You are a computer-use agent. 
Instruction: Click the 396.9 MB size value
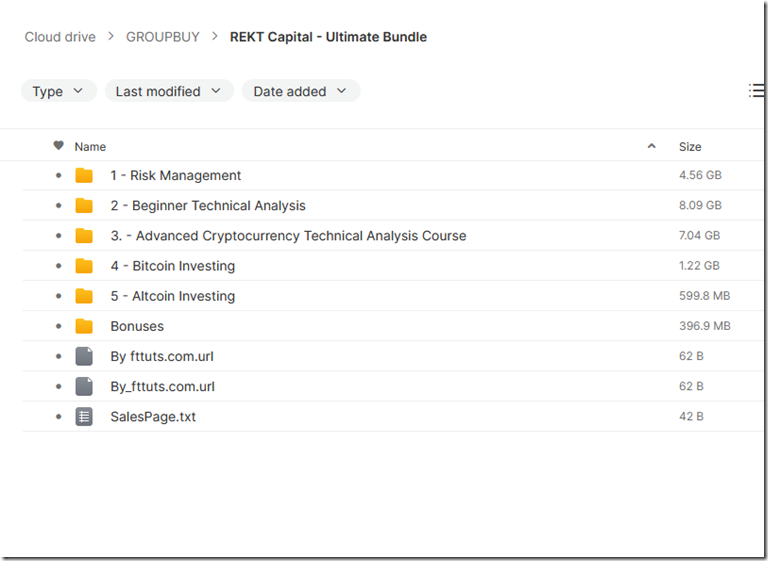[x=705, y=326]
